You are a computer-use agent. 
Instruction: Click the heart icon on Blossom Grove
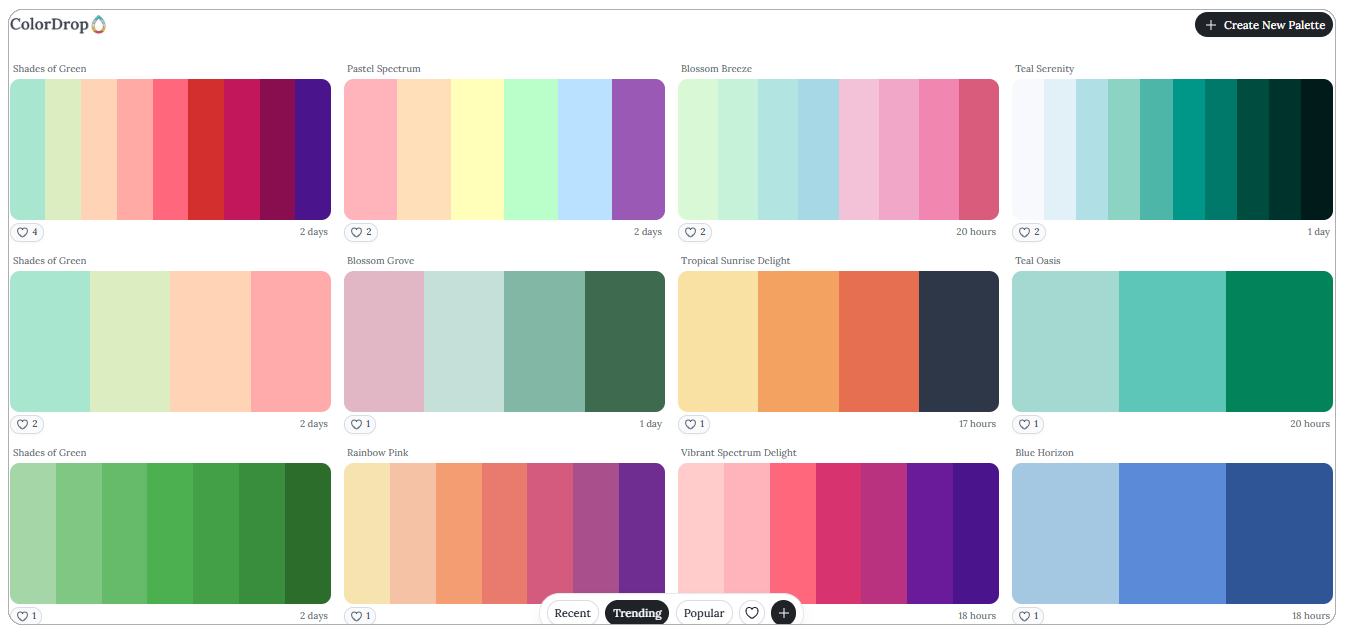(x=360, y=423)
